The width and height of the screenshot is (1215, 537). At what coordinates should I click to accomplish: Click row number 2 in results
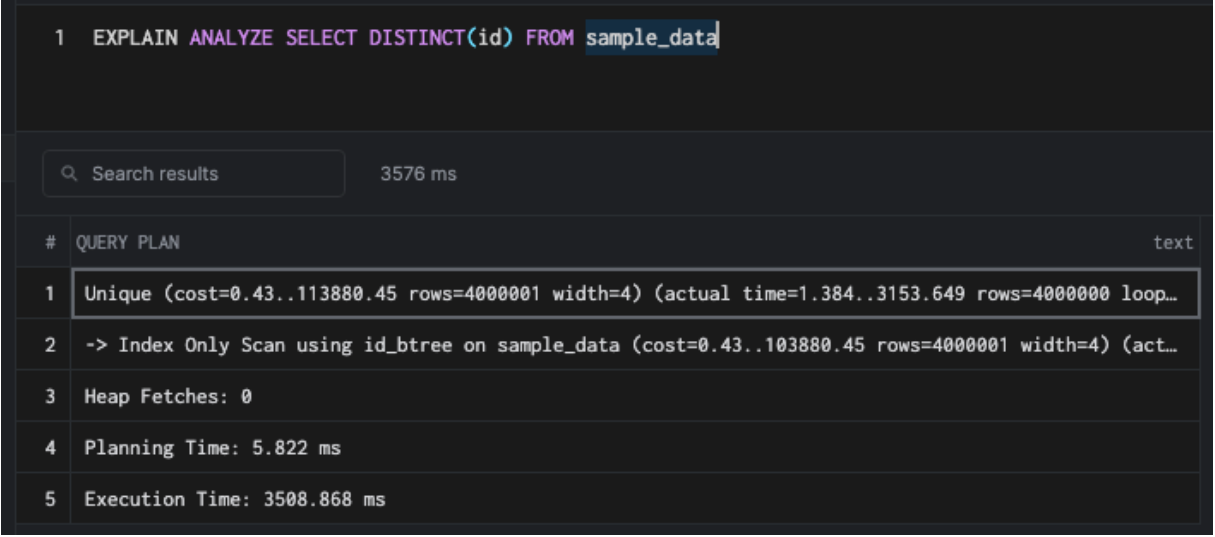[50, 345]
